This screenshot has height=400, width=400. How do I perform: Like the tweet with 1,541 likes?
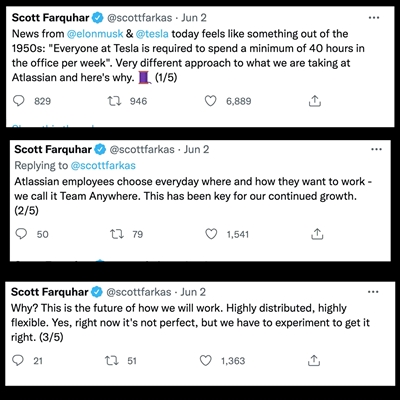point(211,234)
